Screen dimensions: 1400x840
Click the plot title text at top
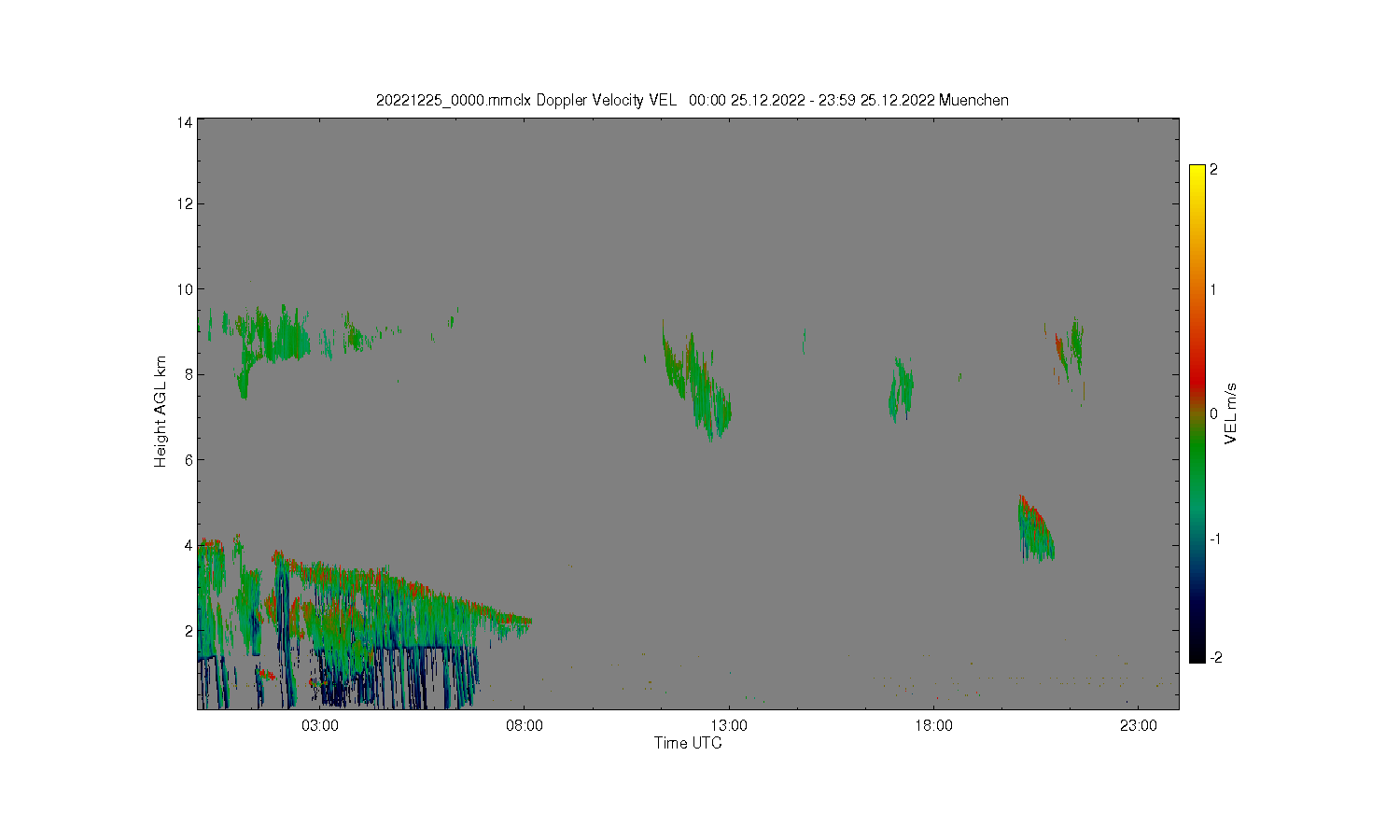click(692, 100)
